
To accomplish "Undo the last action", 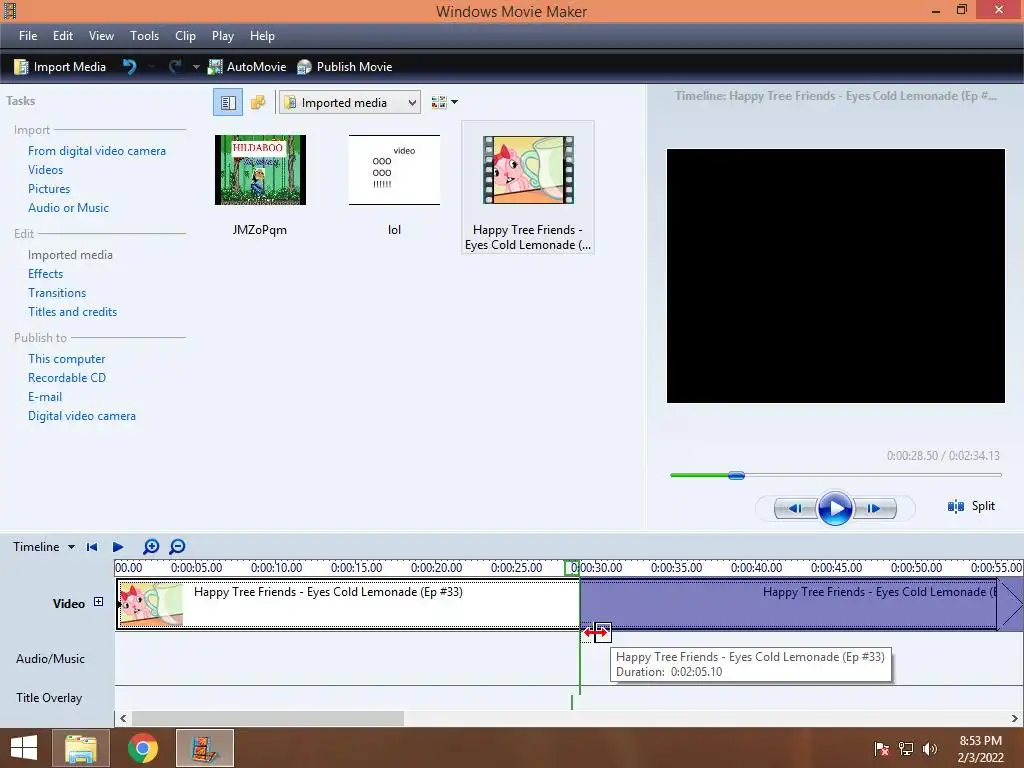I will pyautogui.click(x=129, y=67).
